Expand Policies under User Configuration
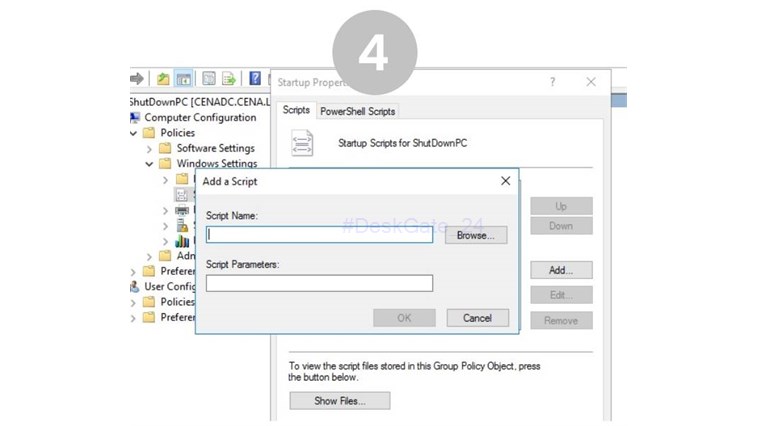Image resolution: width=758 pixels, height=426 pixels. tap(133, 303)
